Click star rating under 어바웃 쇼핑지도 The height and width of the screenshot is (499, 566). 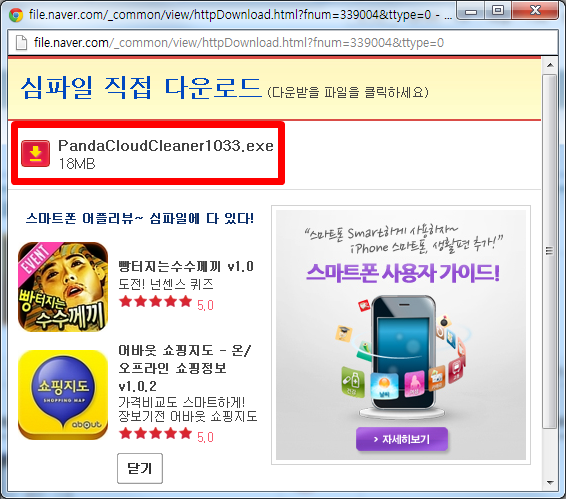156,433
